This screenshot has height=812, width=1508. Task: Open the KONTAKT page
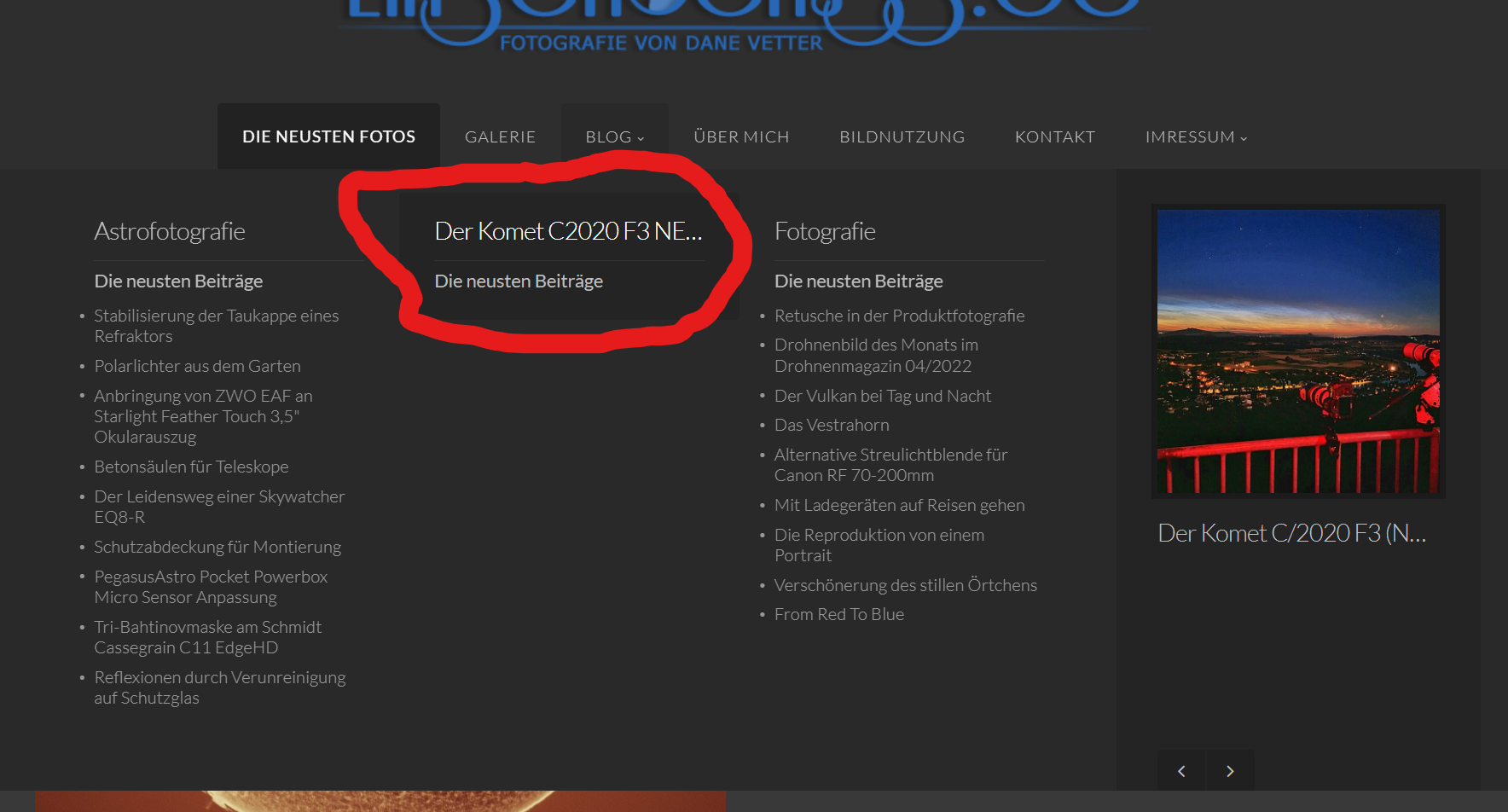(1054, 136)
